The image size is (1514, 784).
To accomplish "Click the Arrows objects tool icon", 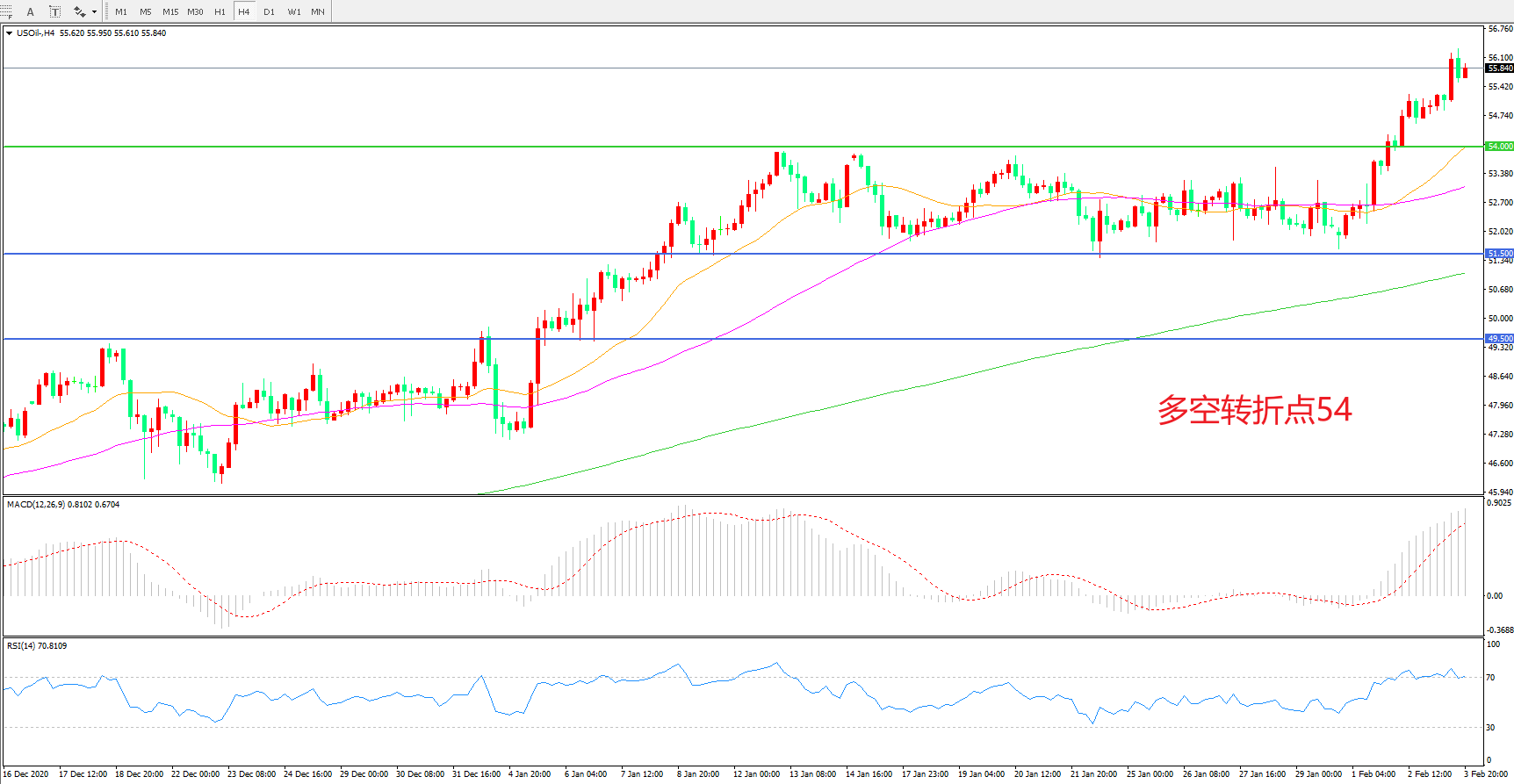I will click(x=79, y=11).
